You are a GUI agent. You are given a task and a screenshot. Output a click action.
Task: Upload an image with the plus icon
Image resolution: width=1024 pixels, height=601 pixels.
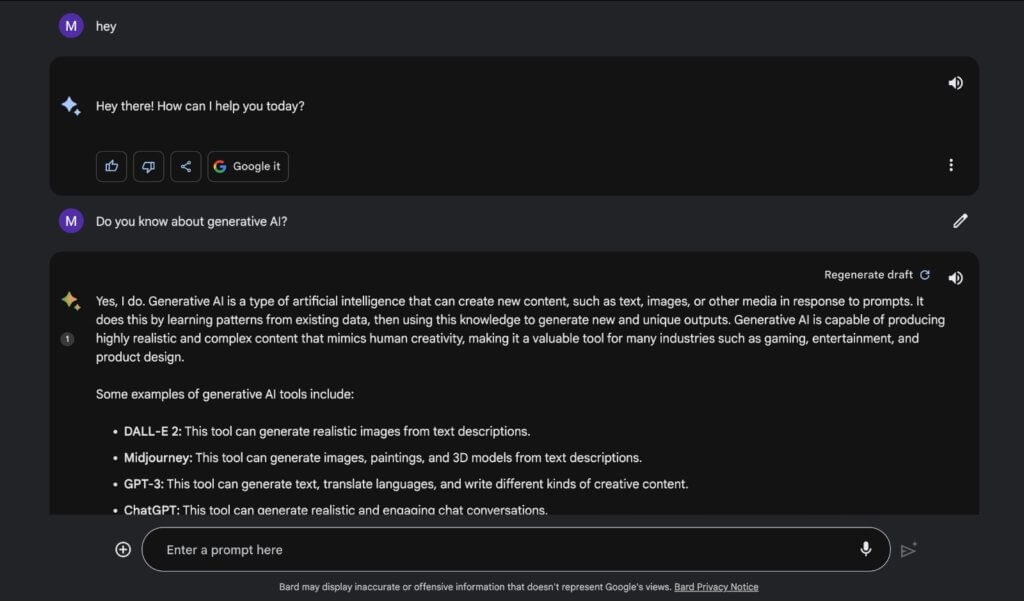click(x=123, y=549)
